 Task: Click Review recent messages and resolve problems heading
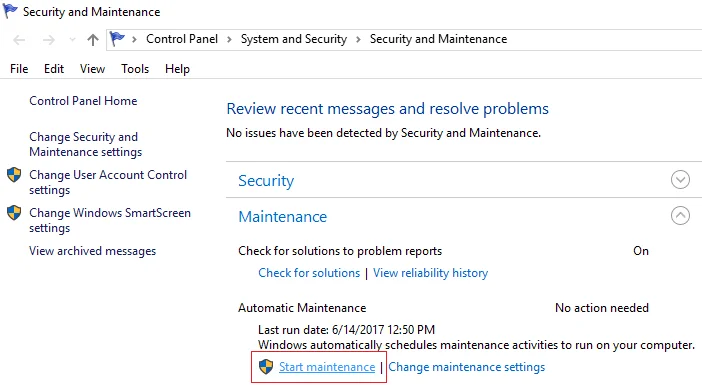pyautogui.click(x=387, y=109)
